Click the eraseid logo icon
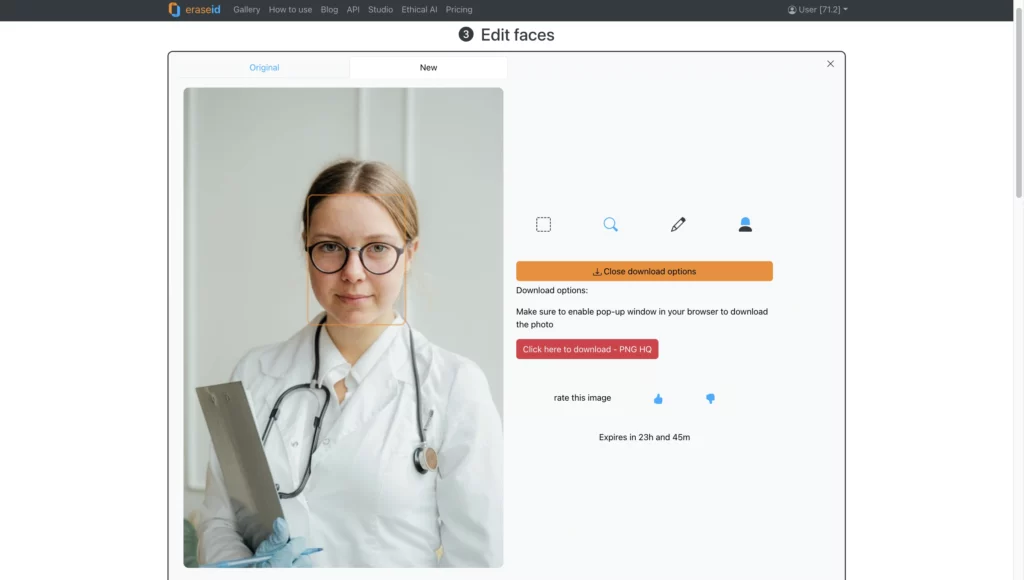1024x580 pixels. [x=175, y=10]
